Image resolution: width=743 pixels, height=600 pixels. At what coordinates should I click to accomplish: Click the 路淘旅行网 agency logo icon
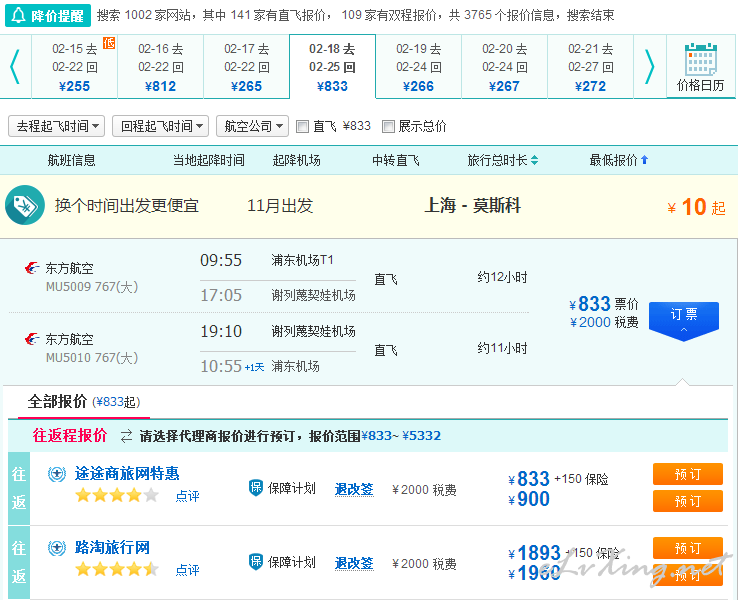pyautogui.click(x=57, y=548)
